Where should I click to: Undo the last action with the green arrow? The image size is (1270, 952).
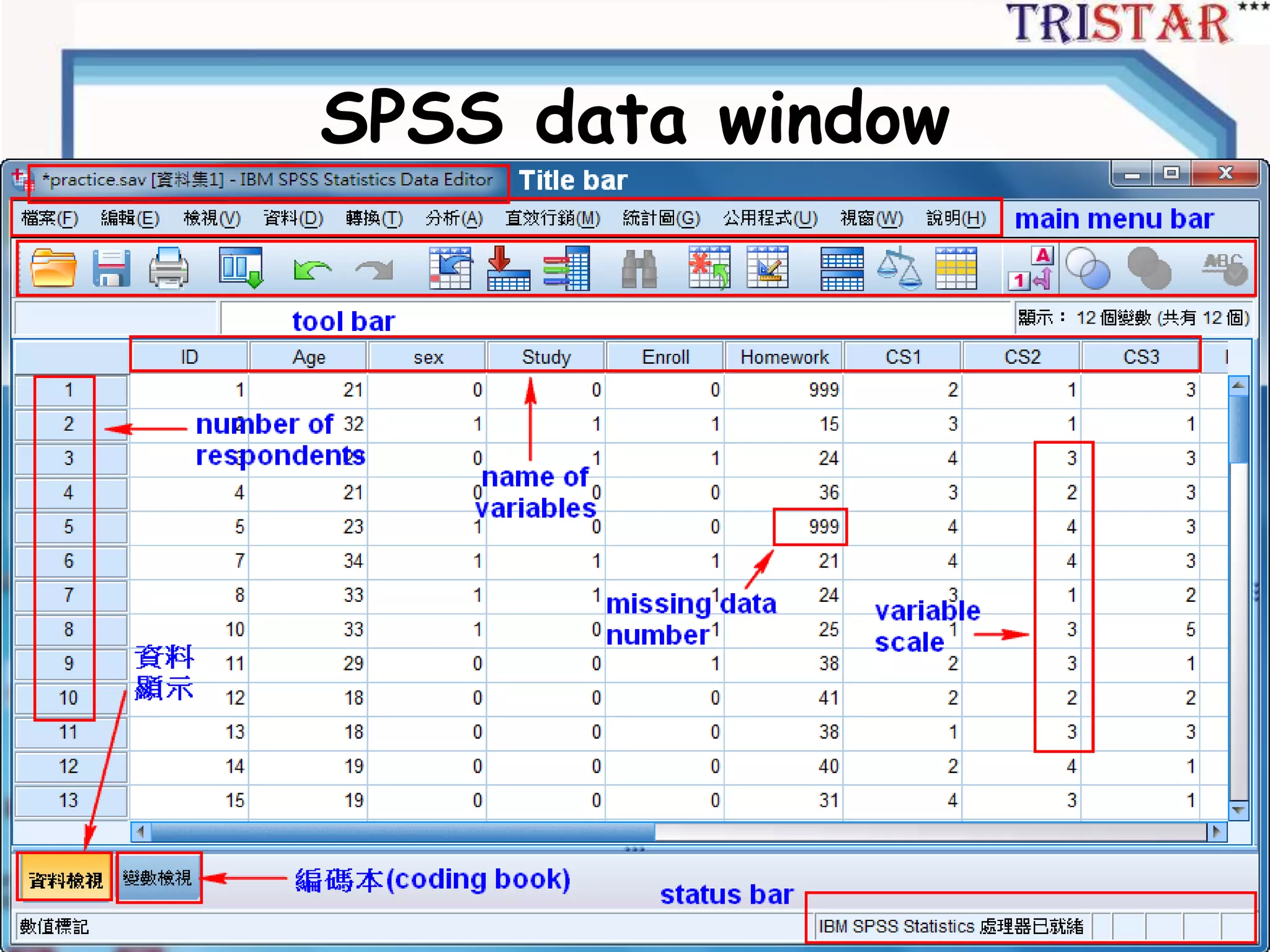(312, 270)
